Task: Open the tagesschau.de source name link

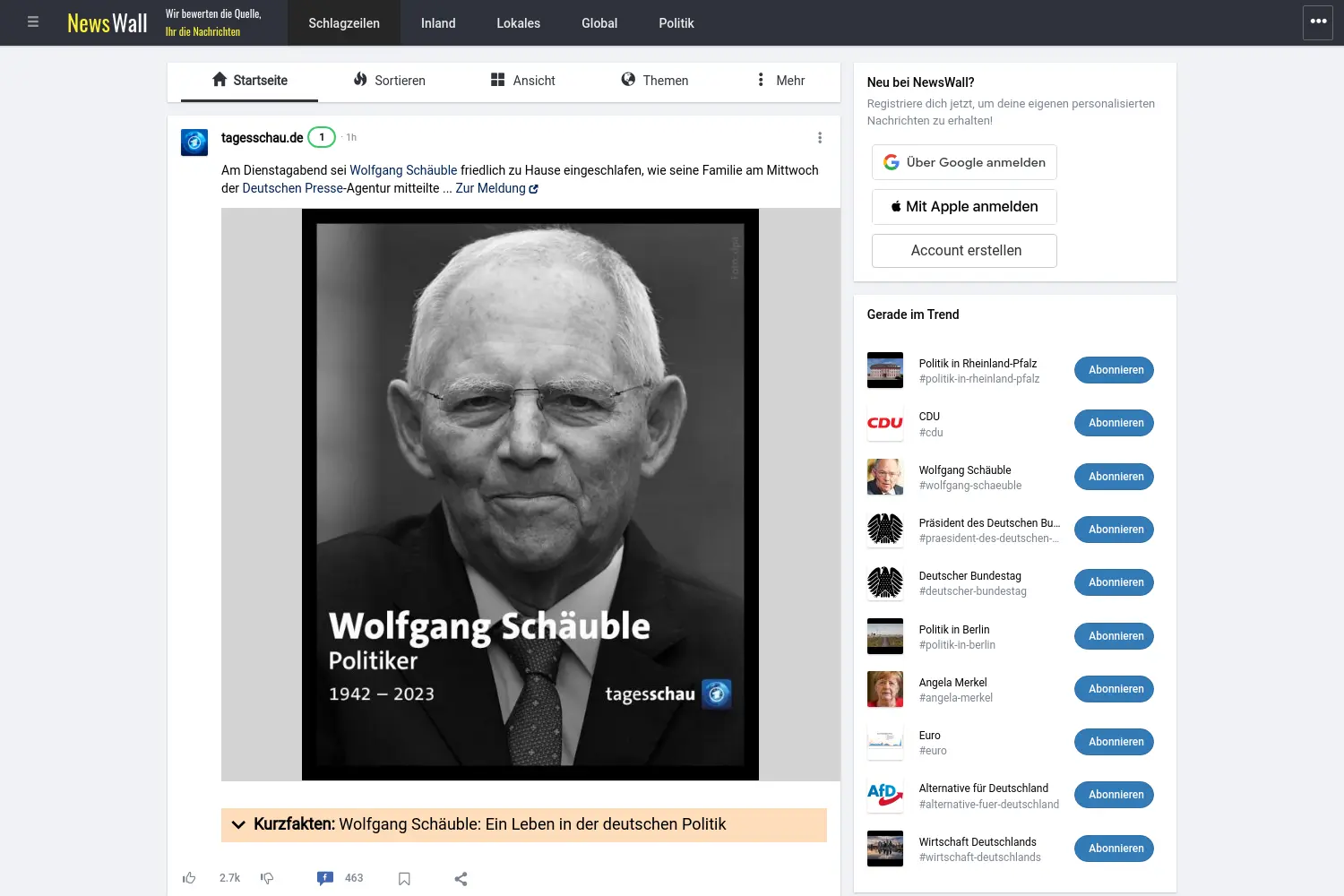Action: 263,138
